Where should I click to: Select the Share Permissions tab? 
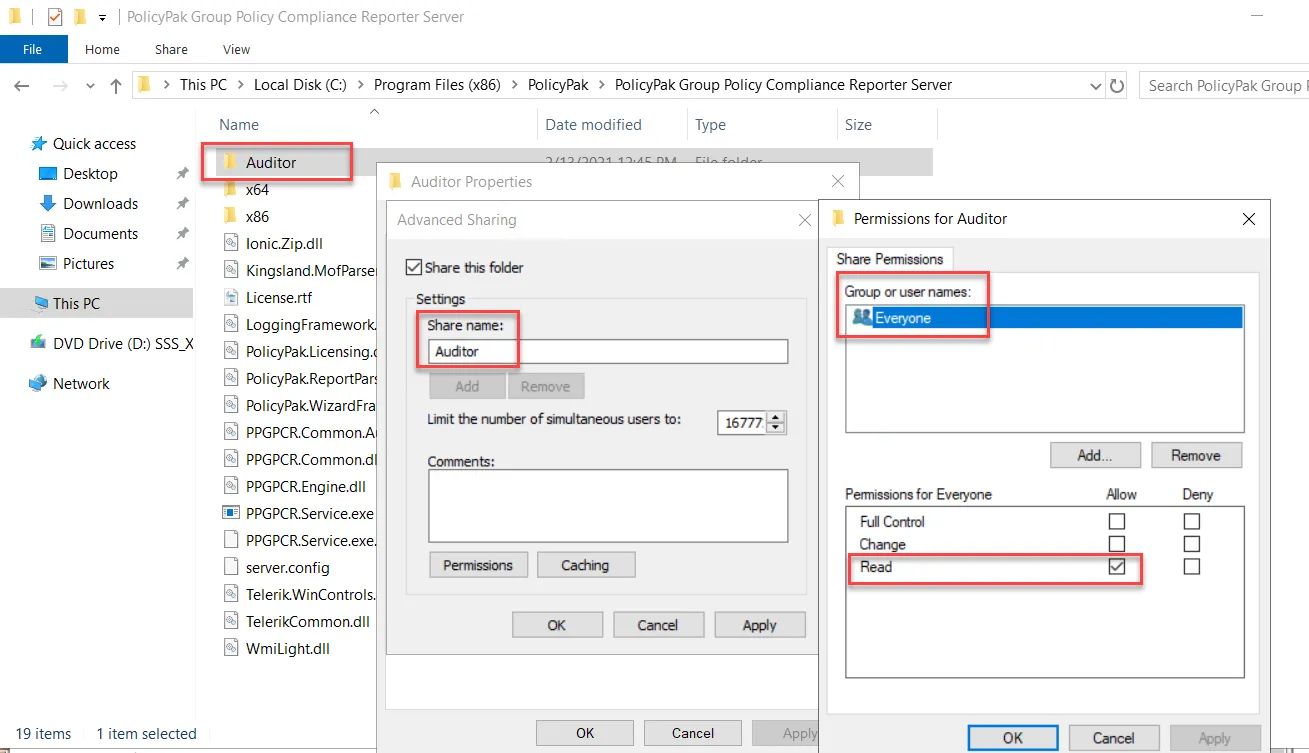[x=890, y=259]
